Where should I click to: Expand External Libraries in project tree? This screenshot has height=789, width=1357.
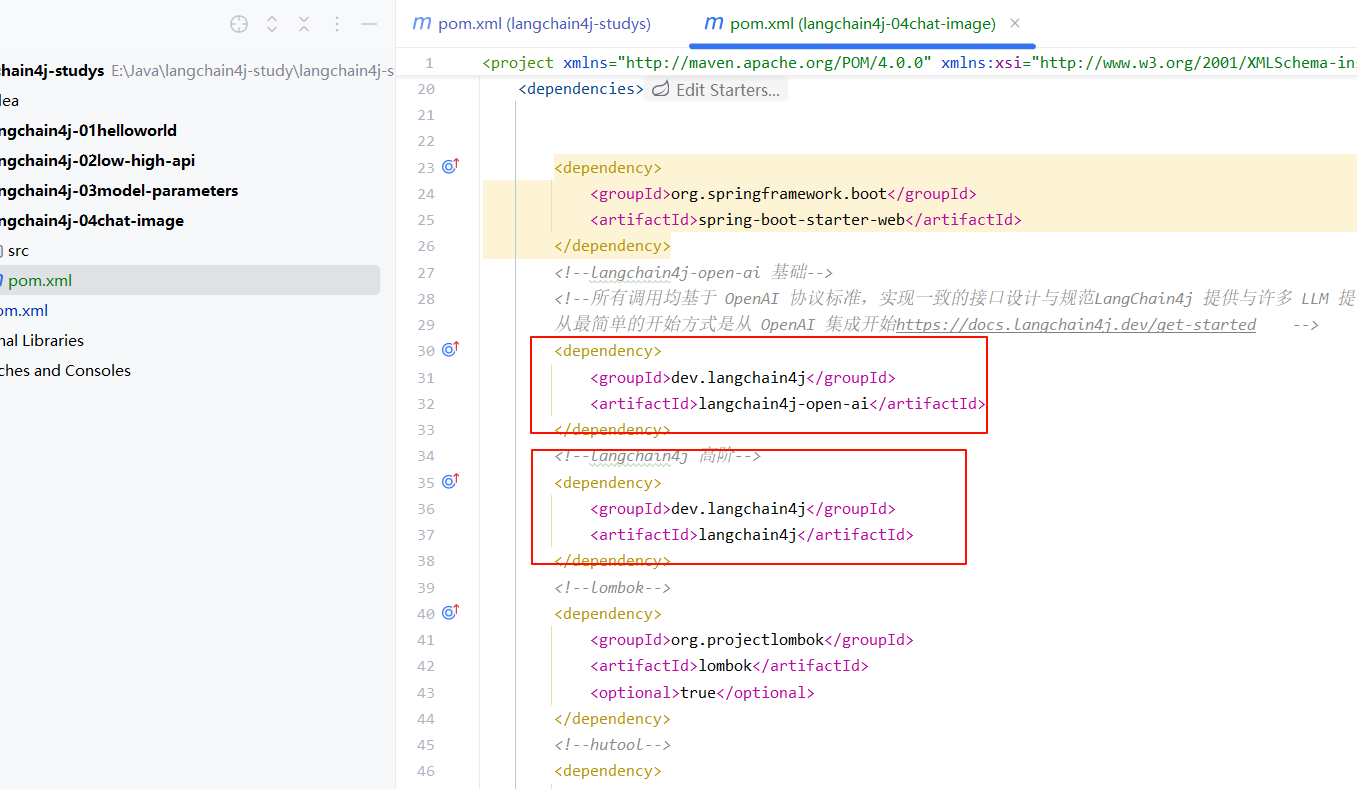[x=42, y=340]
